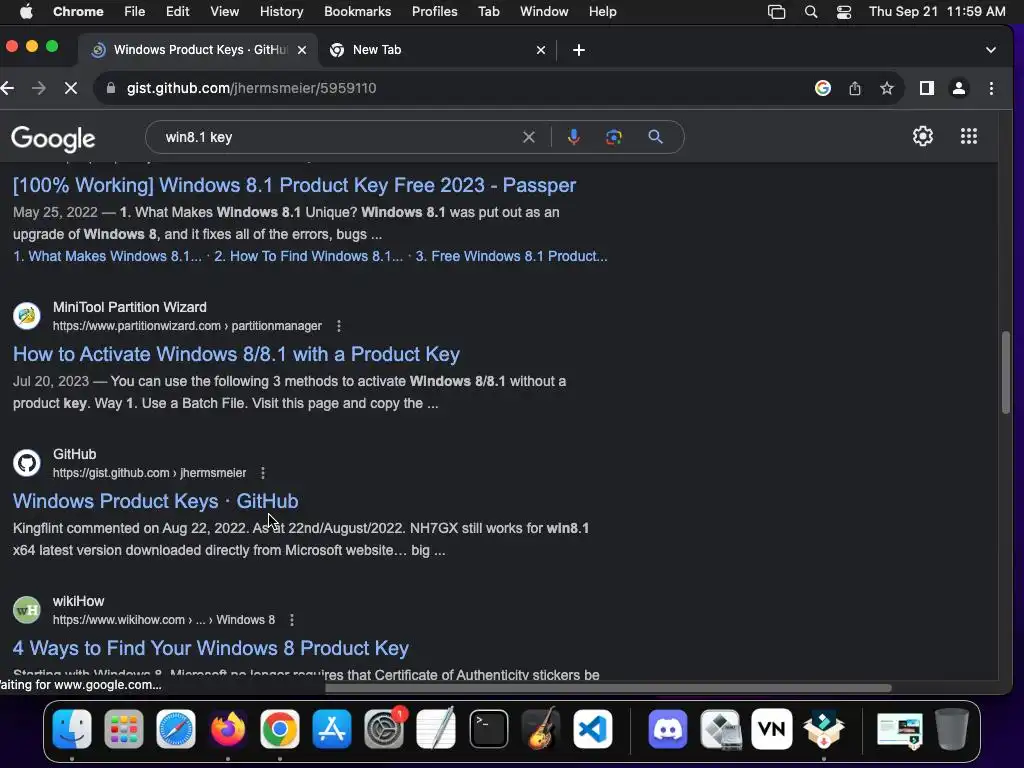Follow 'What Makes Windows 8.1' sublink
Viewport: 1024px width, 768px height.
[107, 257]
